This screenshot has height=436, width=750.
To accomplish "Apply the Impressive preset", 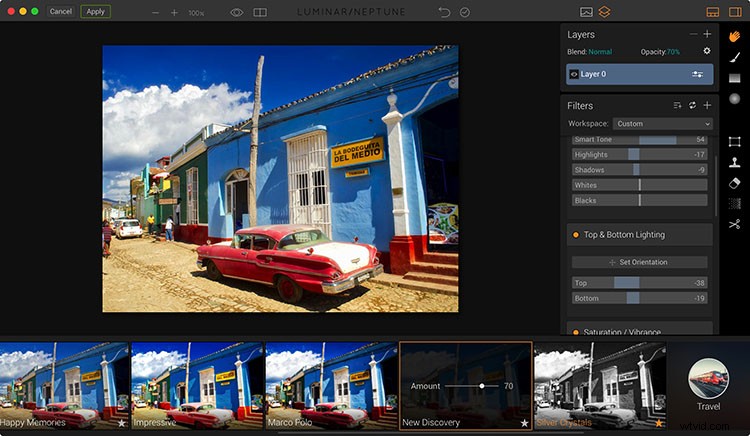I will coord(197,385).
